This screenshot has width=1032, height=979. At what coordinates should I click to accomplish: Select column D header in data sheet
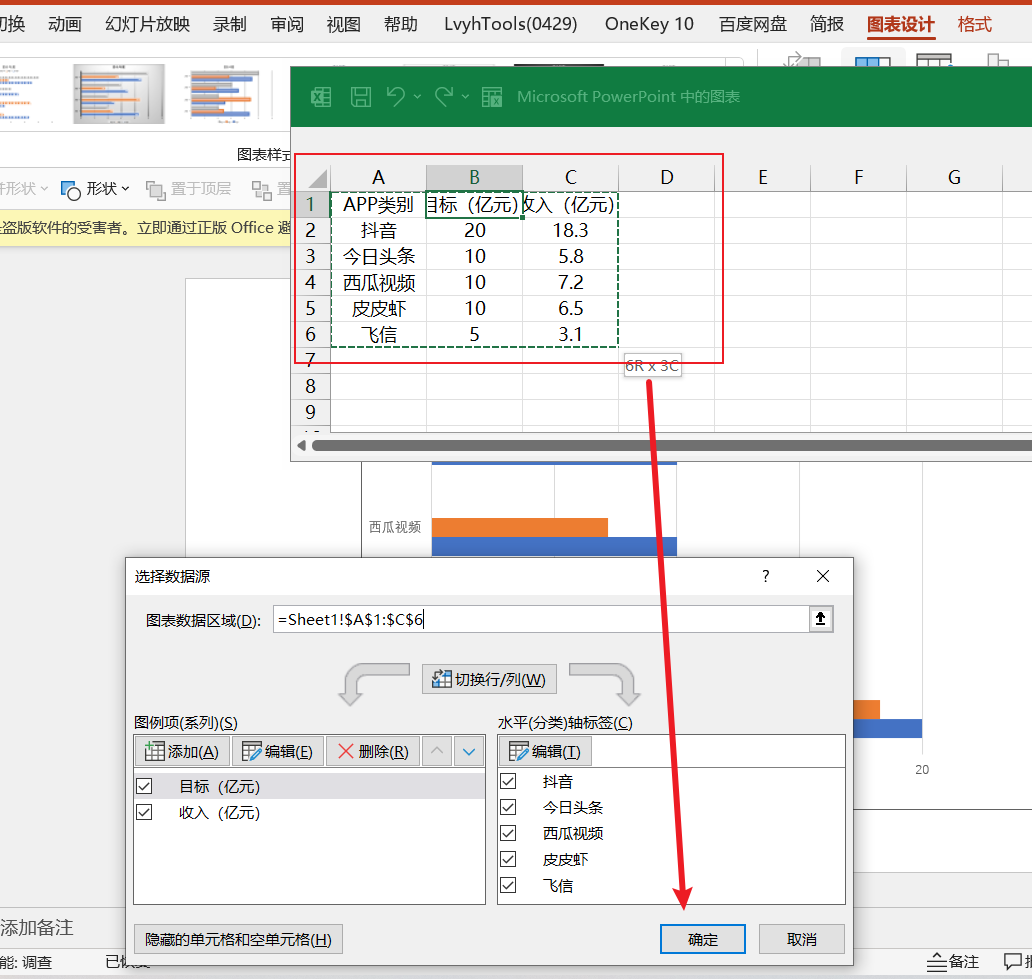click(x=667, y=177)
